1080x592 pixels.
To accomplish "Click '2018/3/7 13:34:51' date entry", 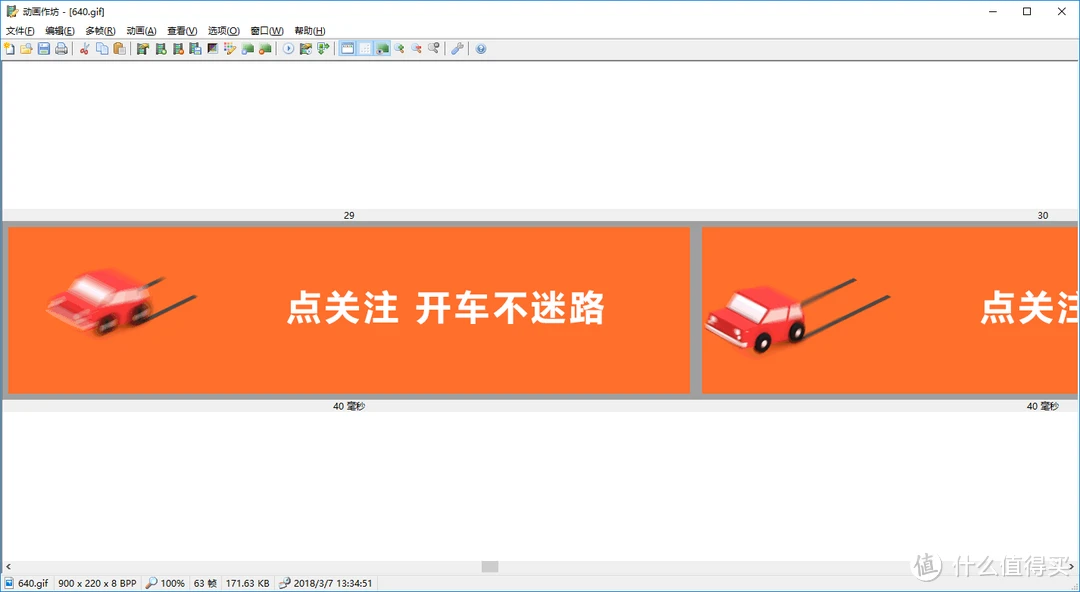I will click(x=333, y=583).
